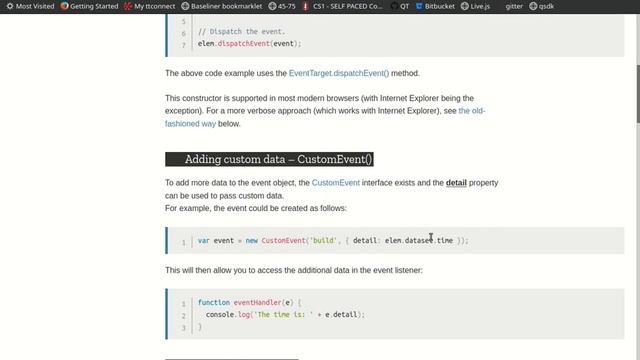
Task: Open the qsdk bookmark
Action: pyautogui.click(x=542, y=6)
